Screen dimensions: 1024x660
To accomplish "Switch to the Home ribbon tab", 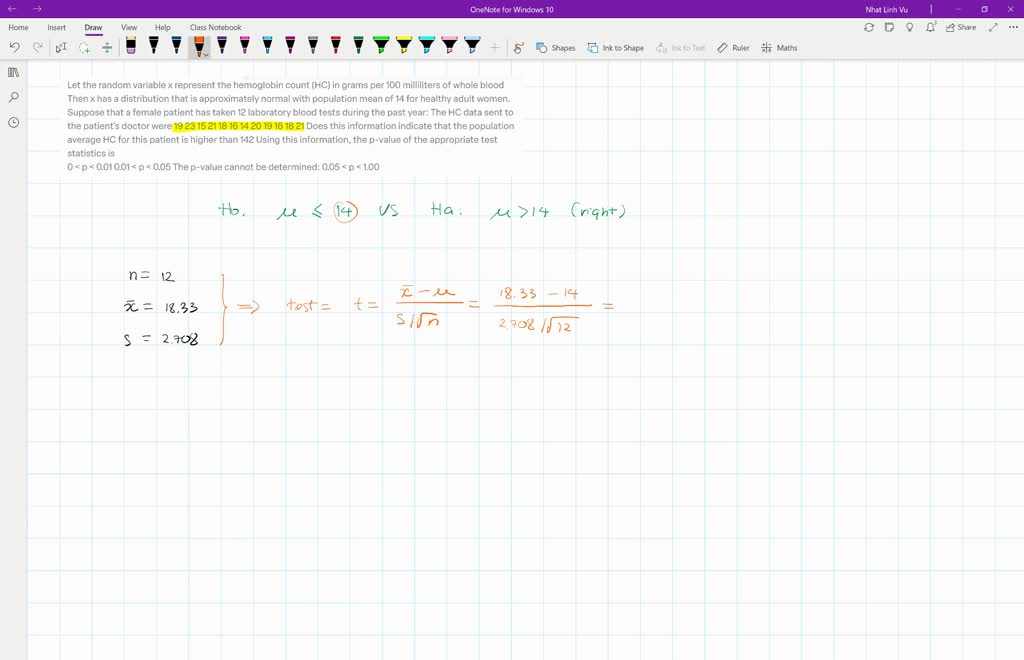I will [18, 27].
